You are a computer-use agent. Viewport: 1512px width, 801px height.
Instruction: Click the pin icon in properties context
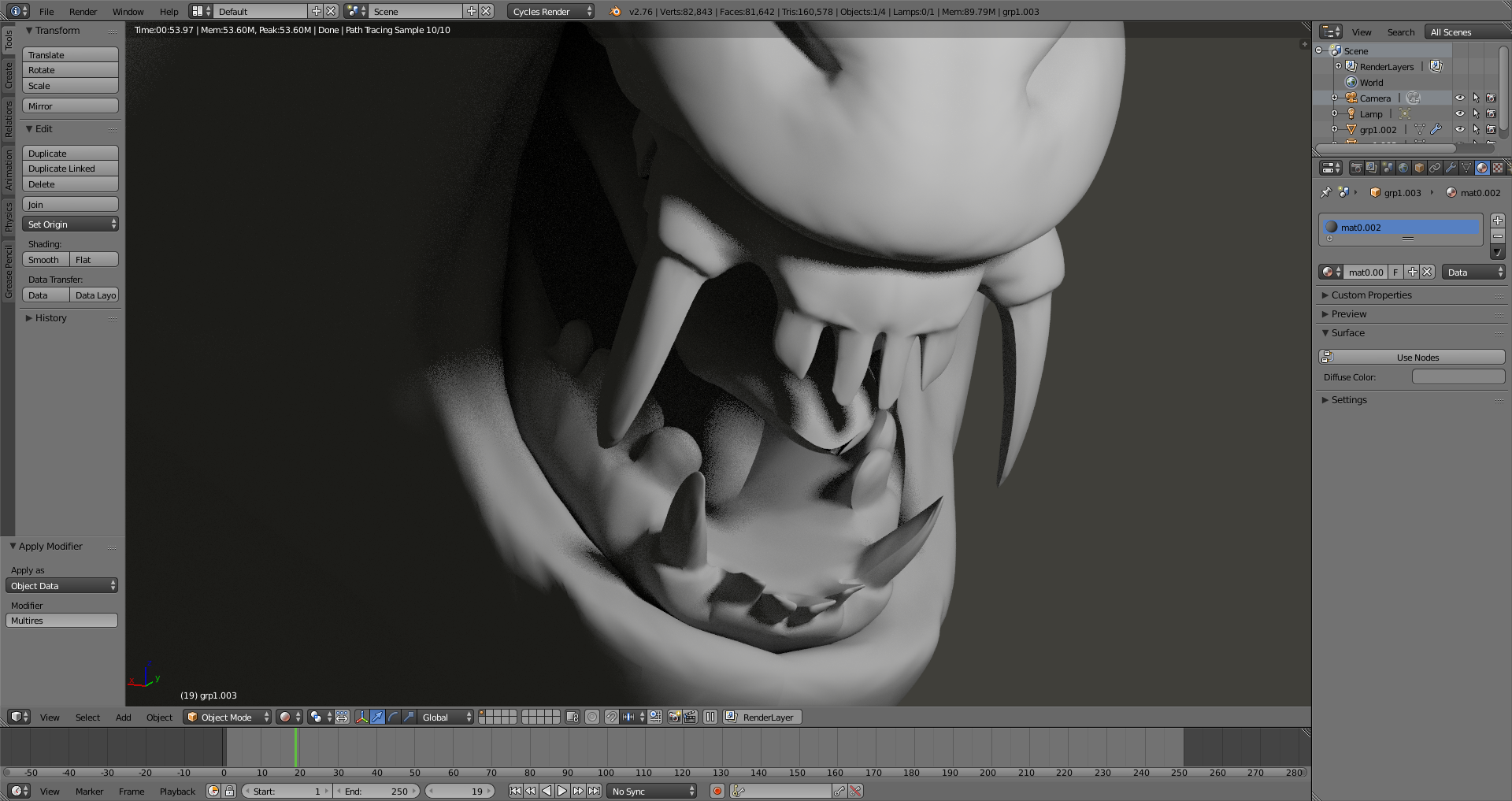click(x=1326, y=192)
